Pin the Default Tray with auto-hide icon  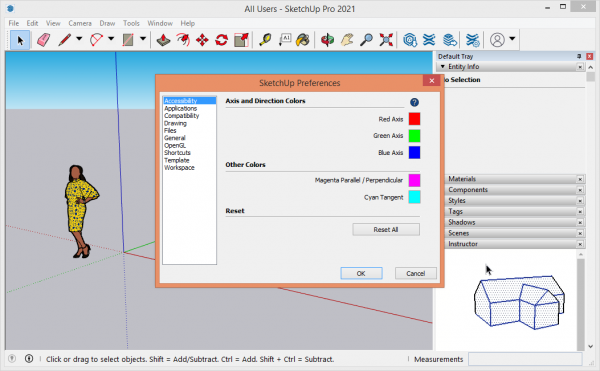(579, 56)
